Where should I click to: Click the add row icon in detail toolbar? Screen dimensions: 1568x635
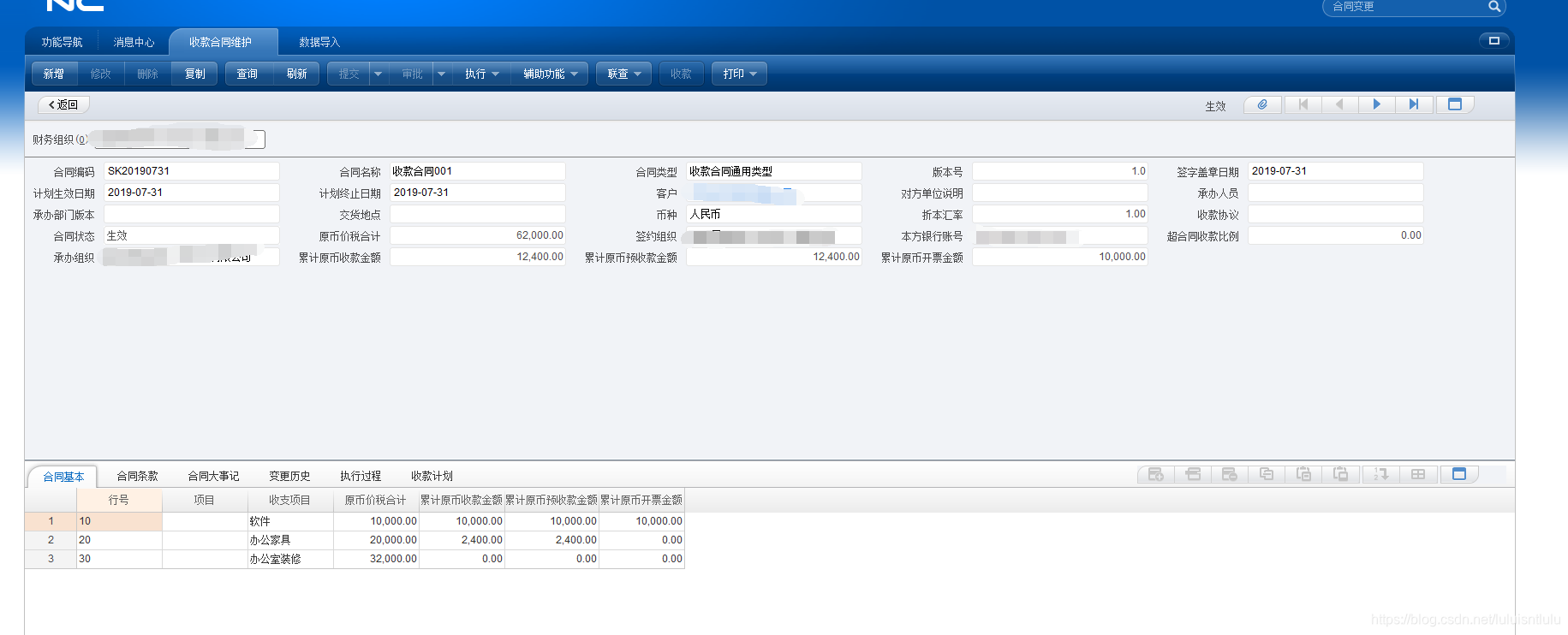pos(1156,474)
